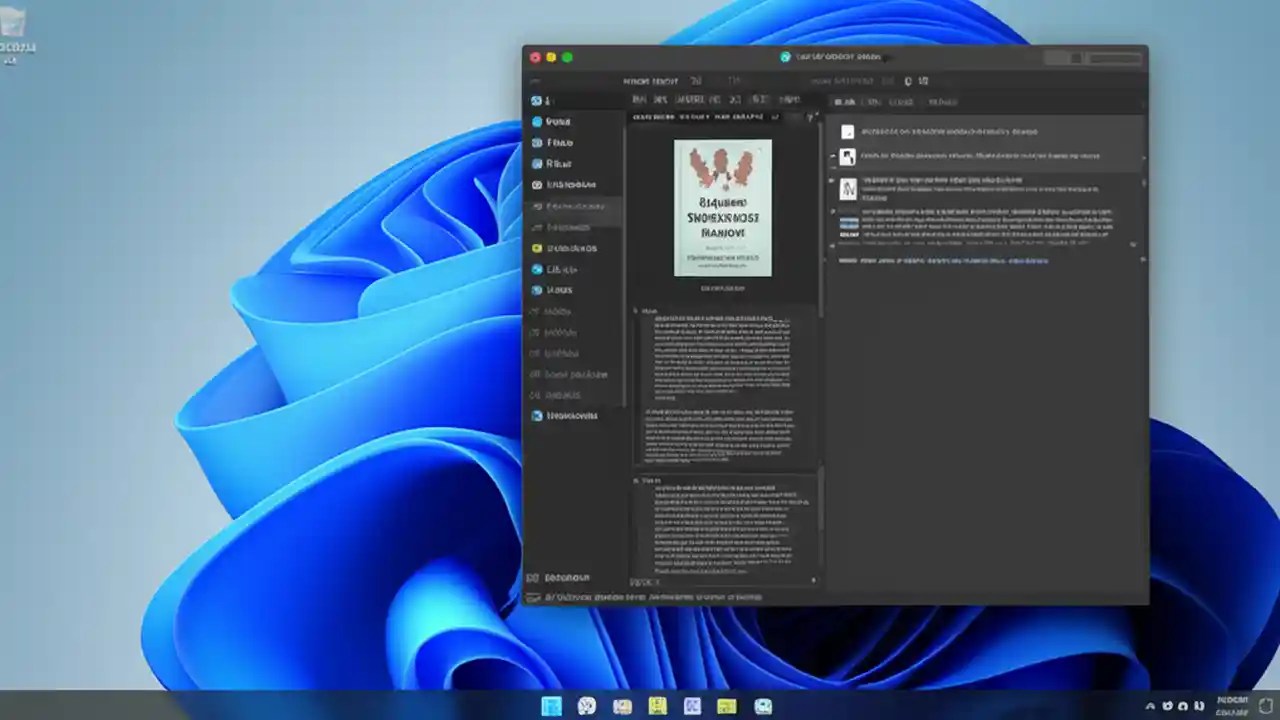Select the book cover thumbnail in the preview panel
The width and height of the screenshot is (1280, 720).
point(724,207)
